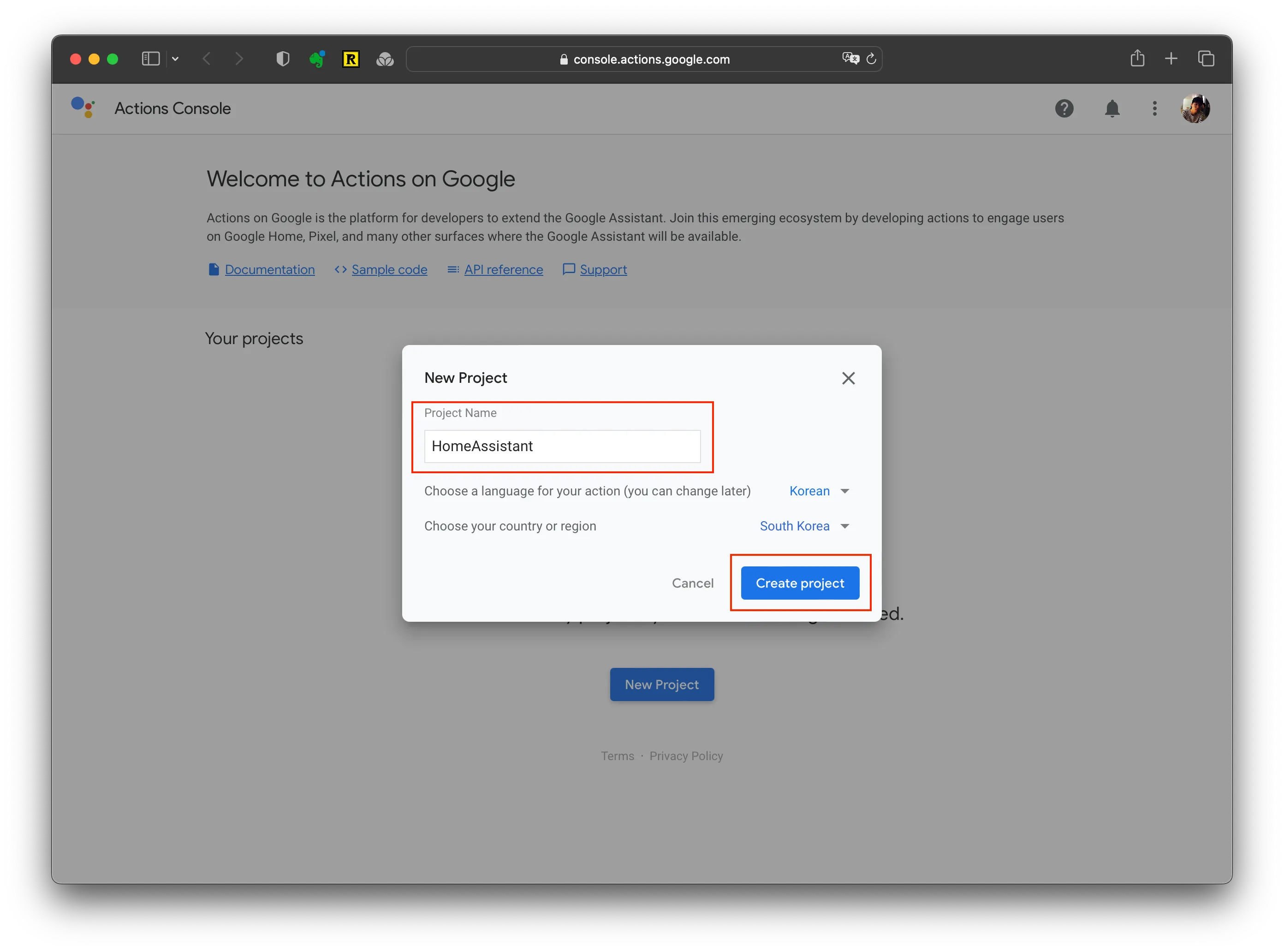Click the yellow minimize window button
The width and height of the screenshot is (1284, 952).
[94, 59]
